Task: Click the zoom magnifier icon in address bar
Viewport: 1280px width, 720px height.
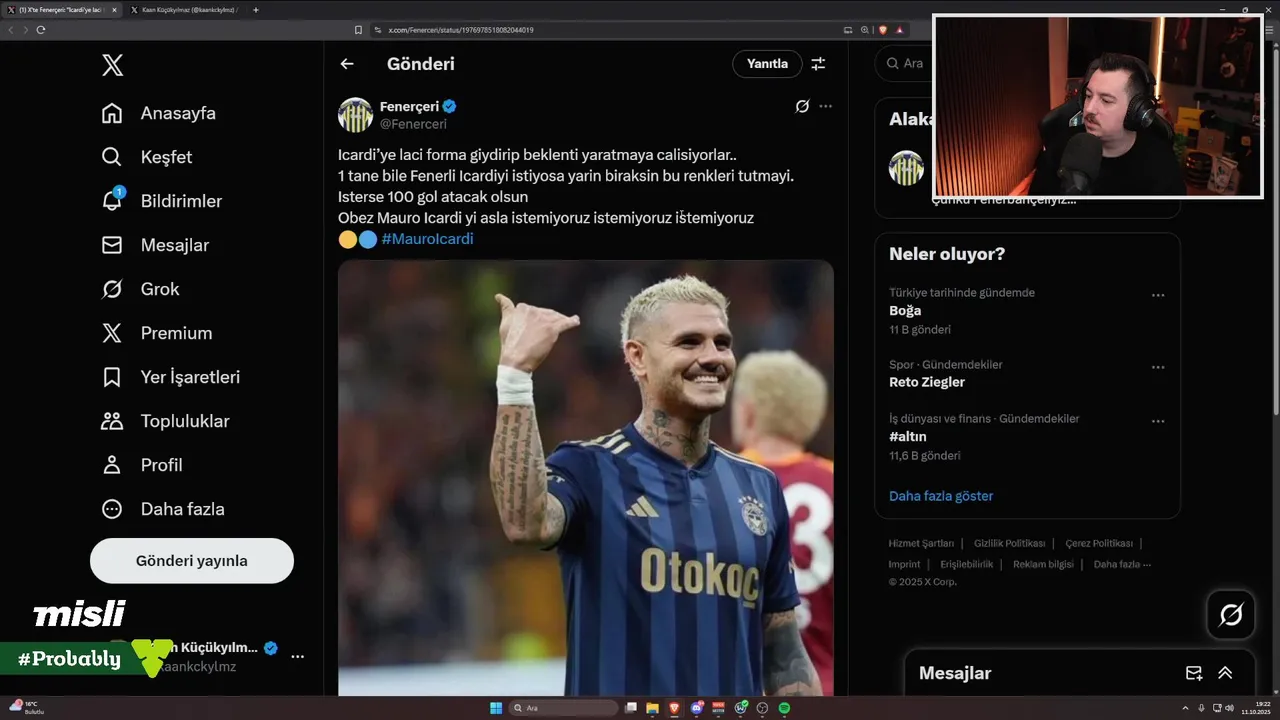Action: click(865, 30)
